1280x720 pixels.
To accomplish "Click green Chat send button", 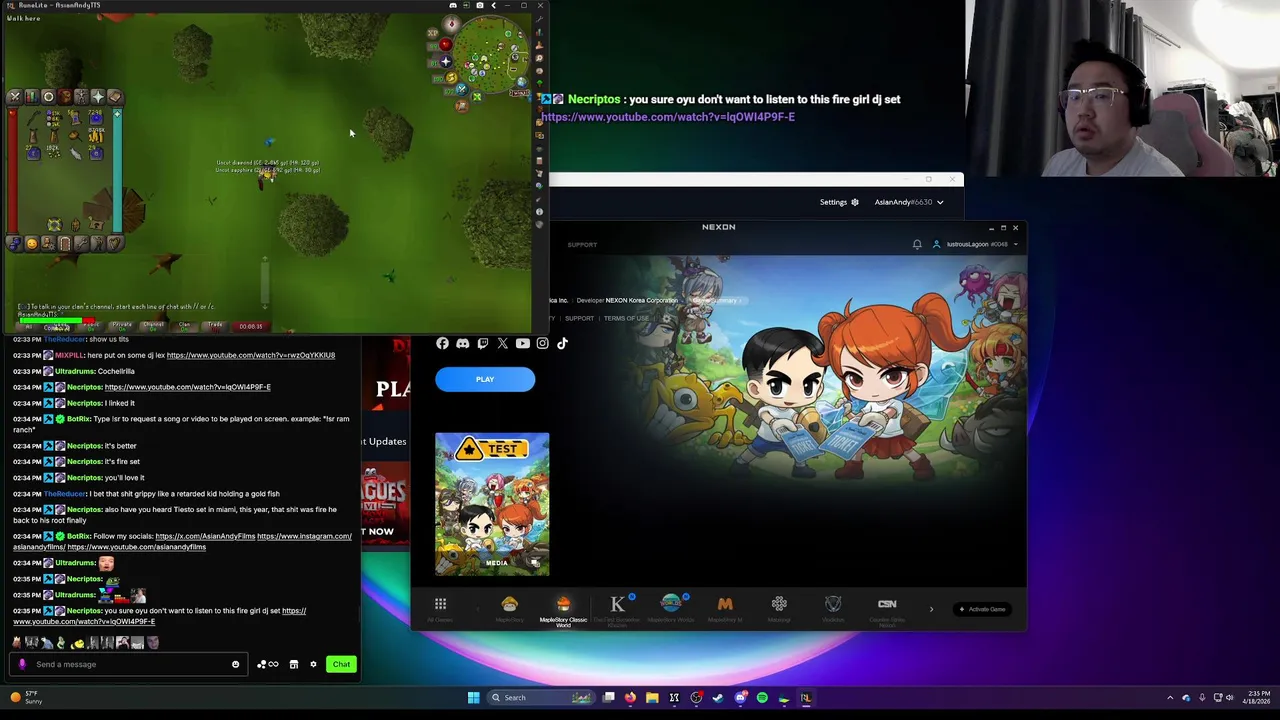I will tap(341, 664).
